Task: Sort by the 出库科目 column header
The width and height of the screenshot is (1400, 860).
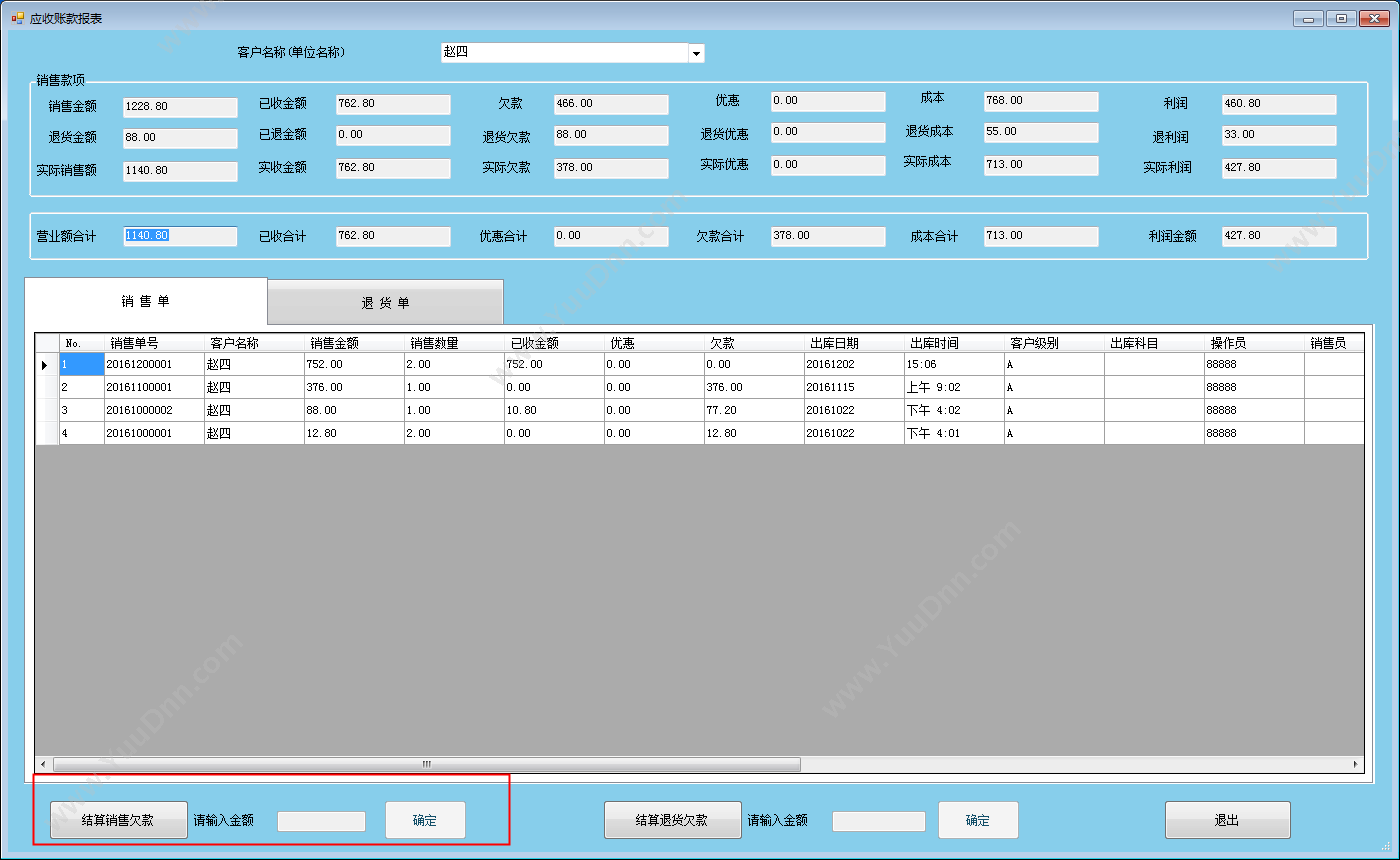Action: click(x=1154, y=343)
